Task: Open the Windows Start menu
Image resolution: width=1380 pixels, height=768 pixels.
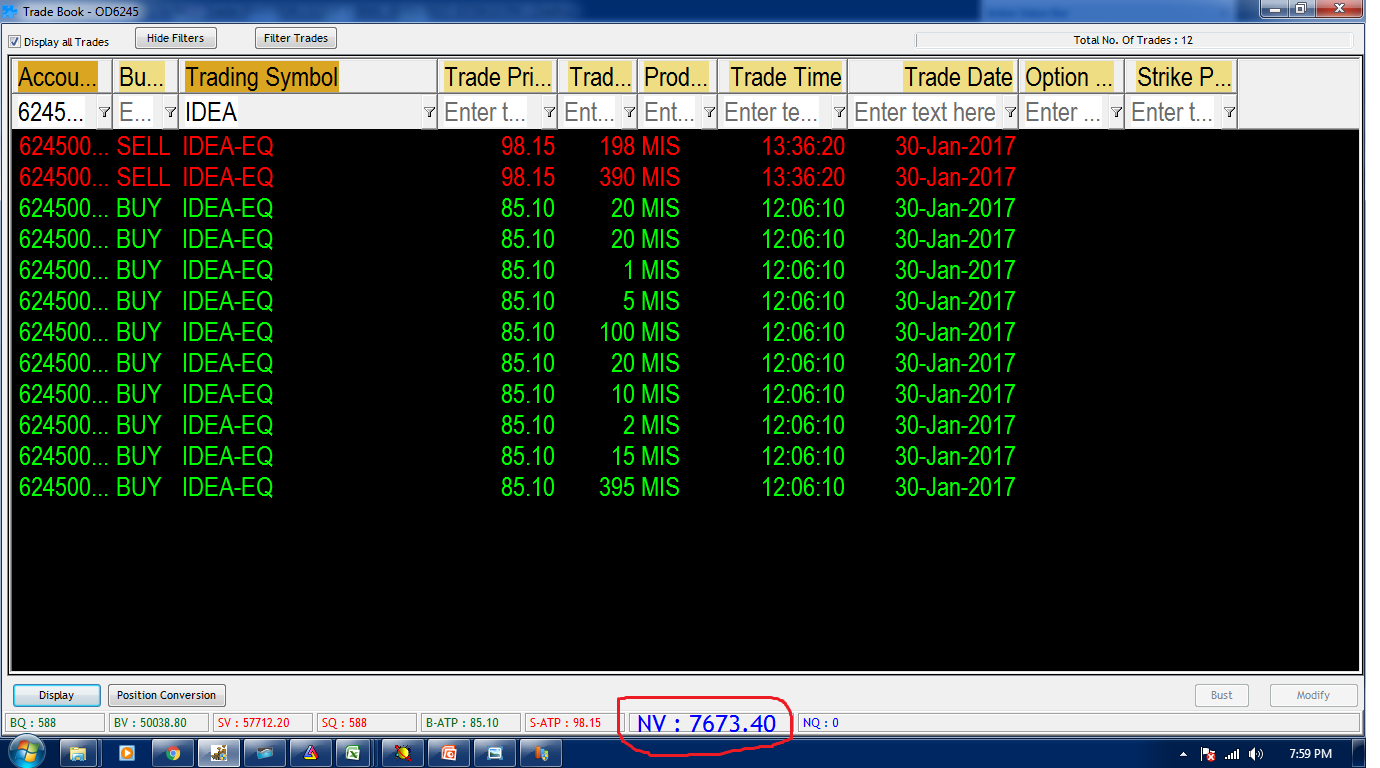Action: click(x=25, y=753)
